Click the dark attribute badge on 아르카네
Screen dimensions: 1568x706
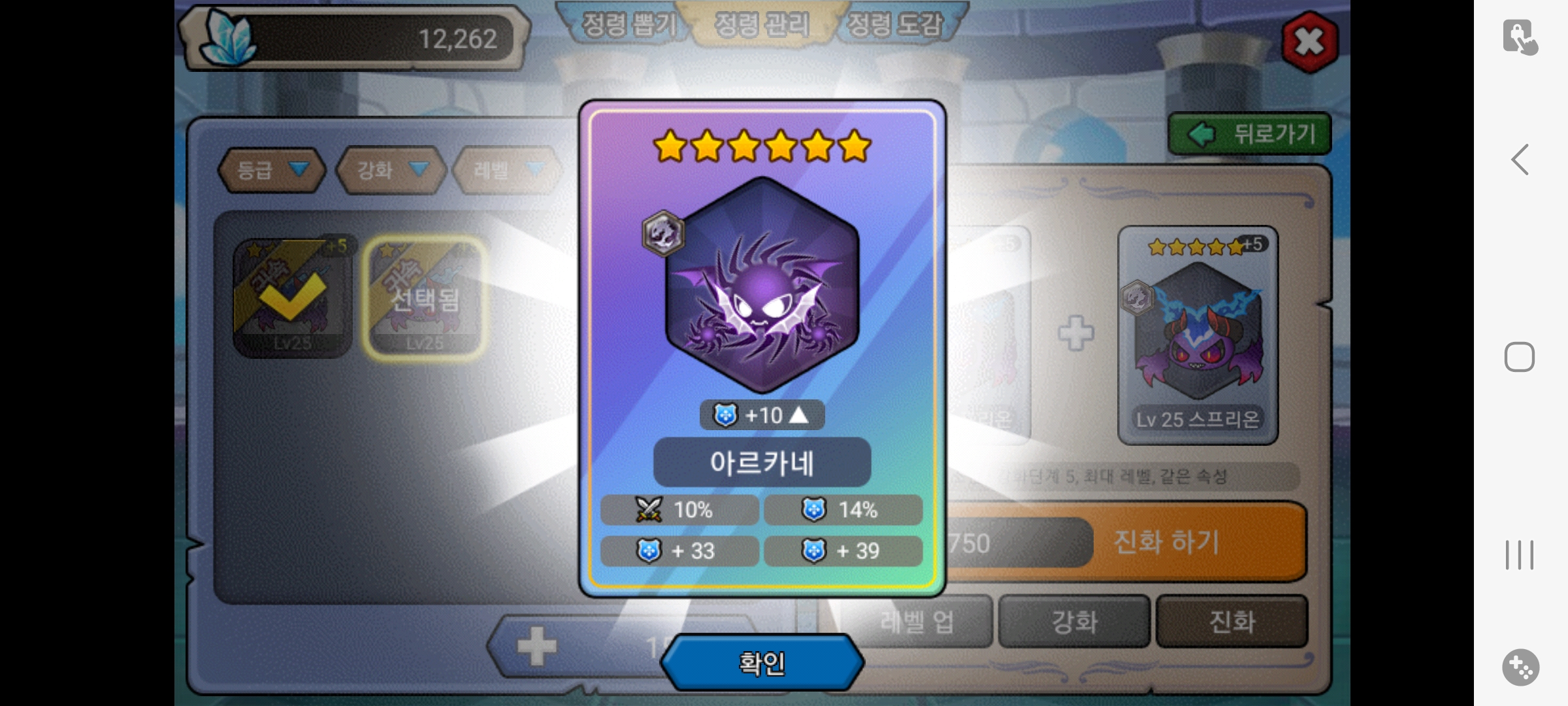pyautogui.click(x=662, y=233)
